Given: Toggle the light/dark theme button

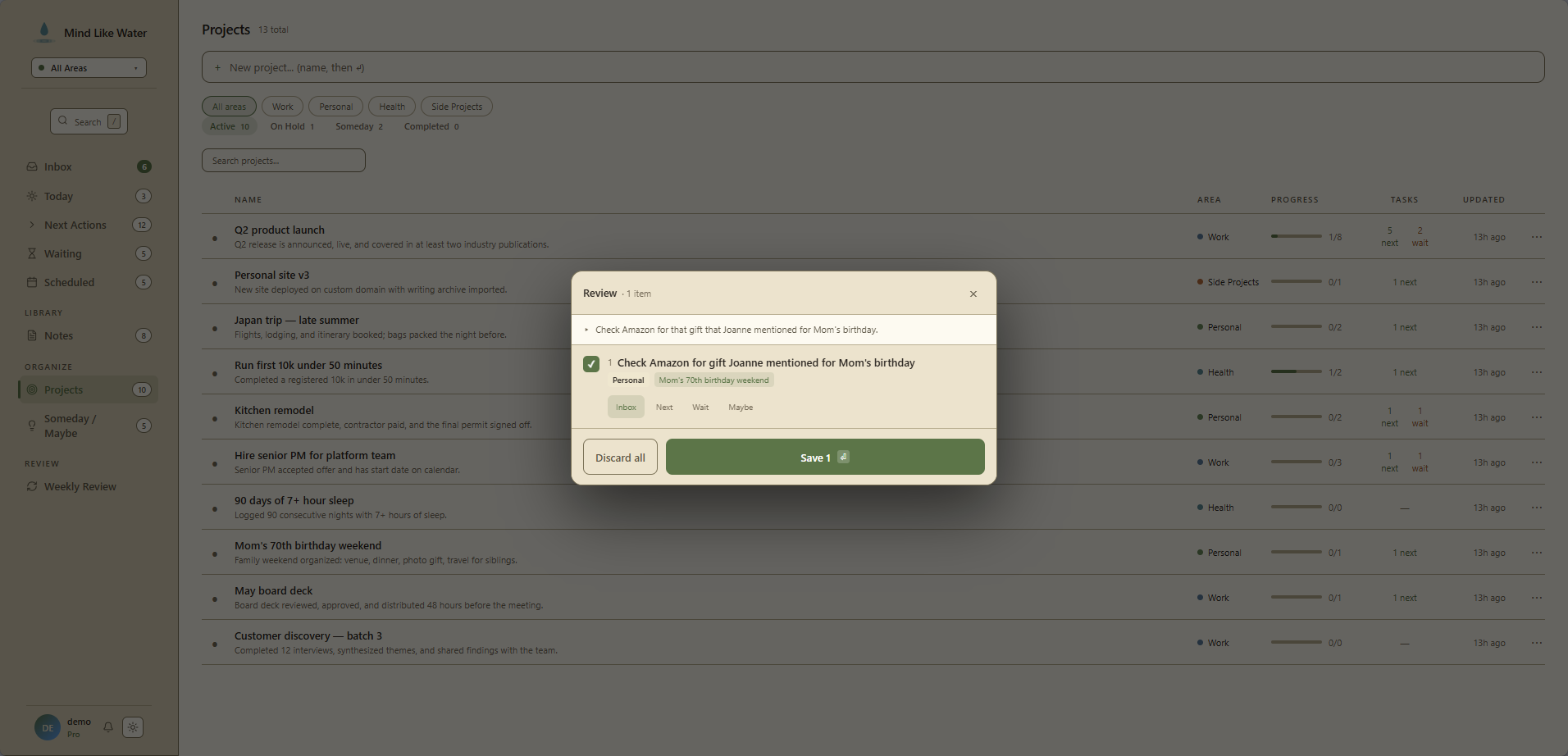Looking at the screenshot, I should 133,727.
